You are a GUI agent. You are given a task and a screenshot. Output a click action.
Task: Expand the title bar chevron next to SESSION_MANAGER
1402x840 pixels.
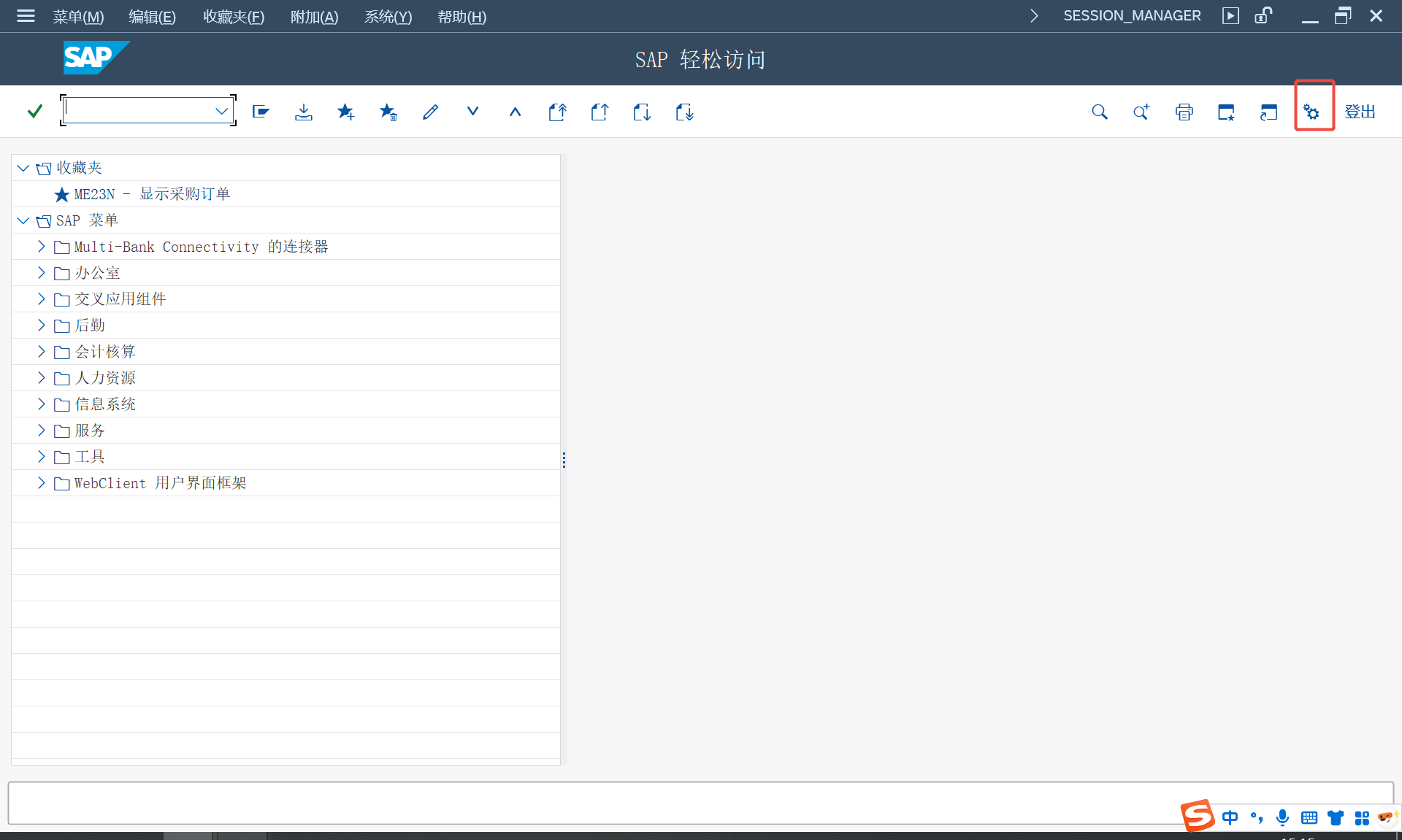pyautogui.click(x=1034, y=16)
